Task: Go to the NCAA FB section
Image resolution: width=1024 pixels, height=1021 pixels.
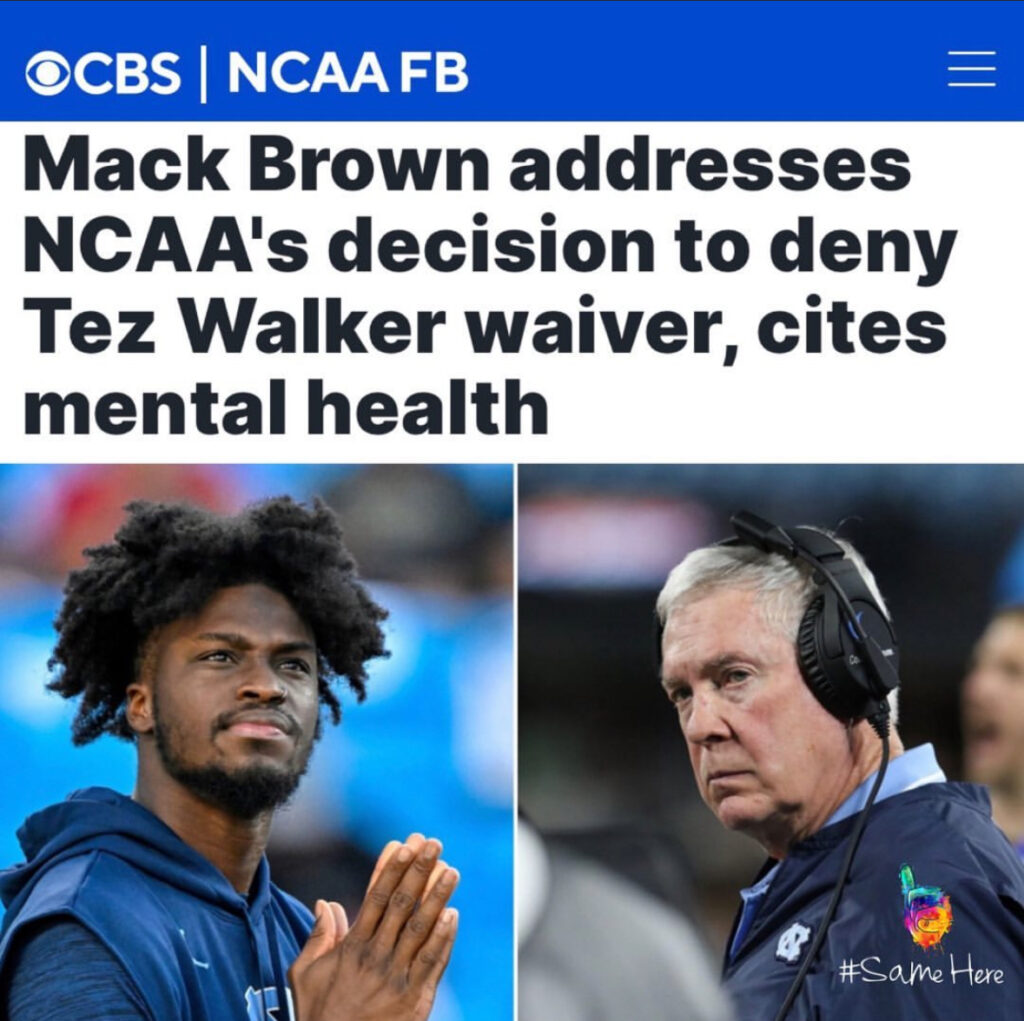Action: tap(347, 72)
